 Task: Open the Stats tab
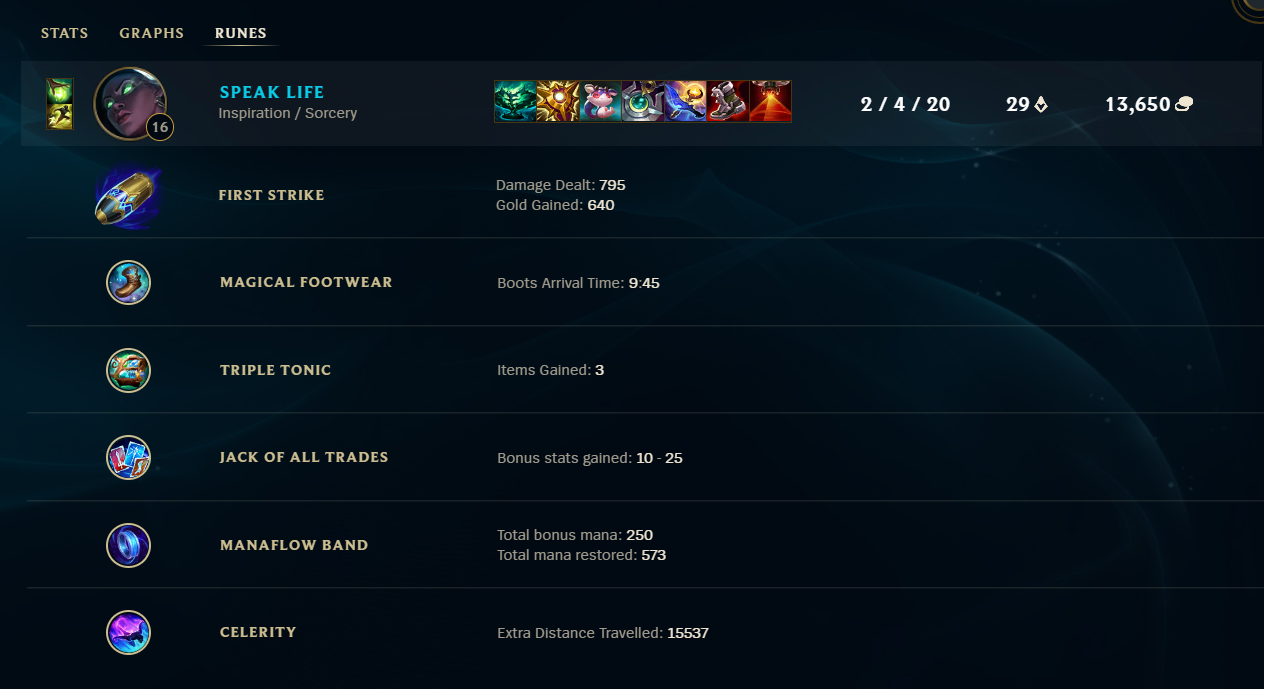coord(64,33)
